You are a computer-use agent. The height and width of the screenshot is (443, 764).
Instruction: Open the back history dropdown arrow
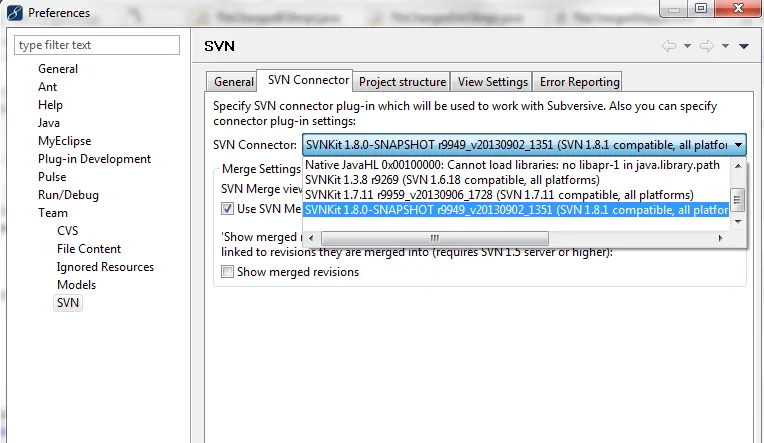(687, 46)
